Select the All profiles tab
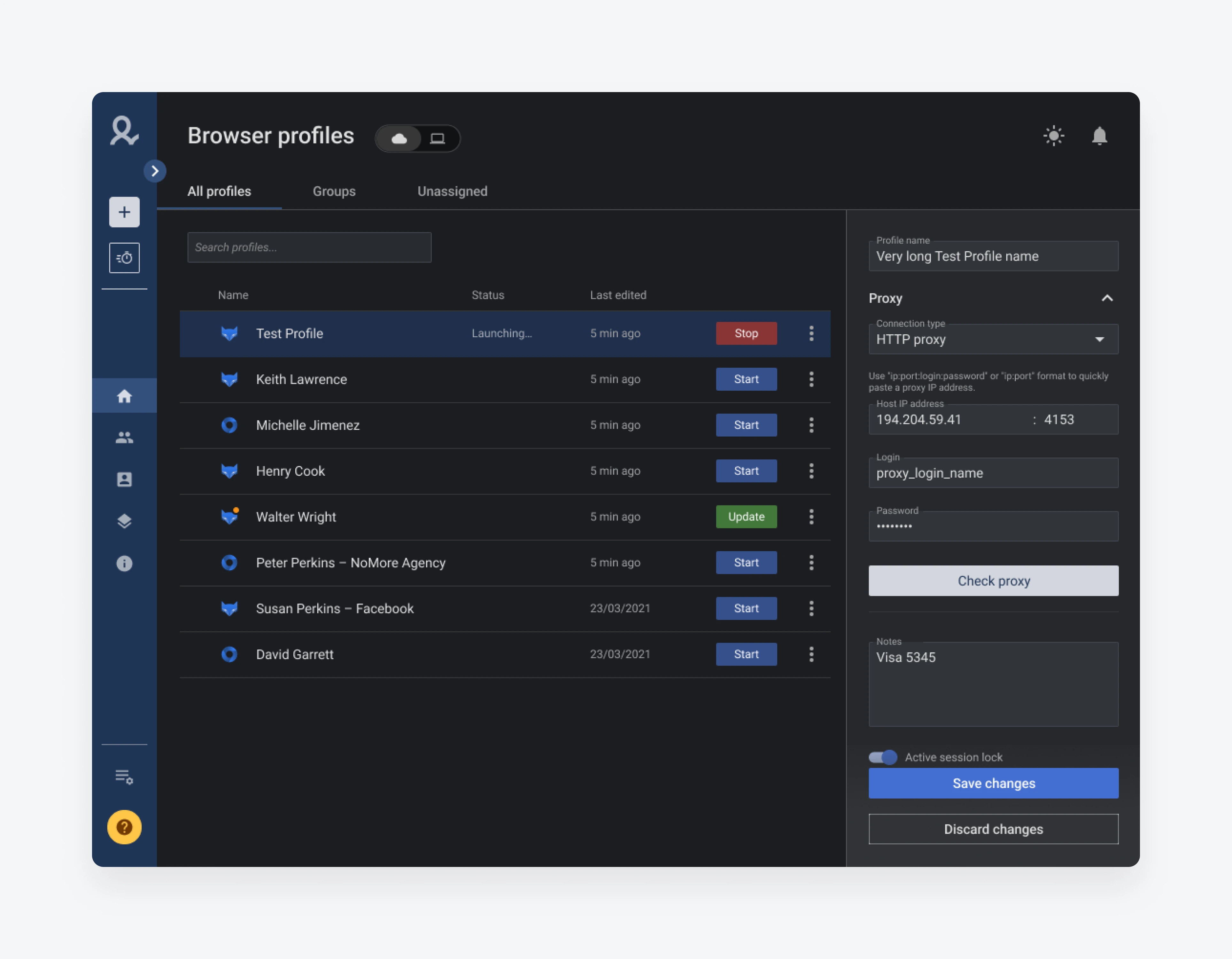1232x959 pixels. pyautogui.click(x=220, y=191)
